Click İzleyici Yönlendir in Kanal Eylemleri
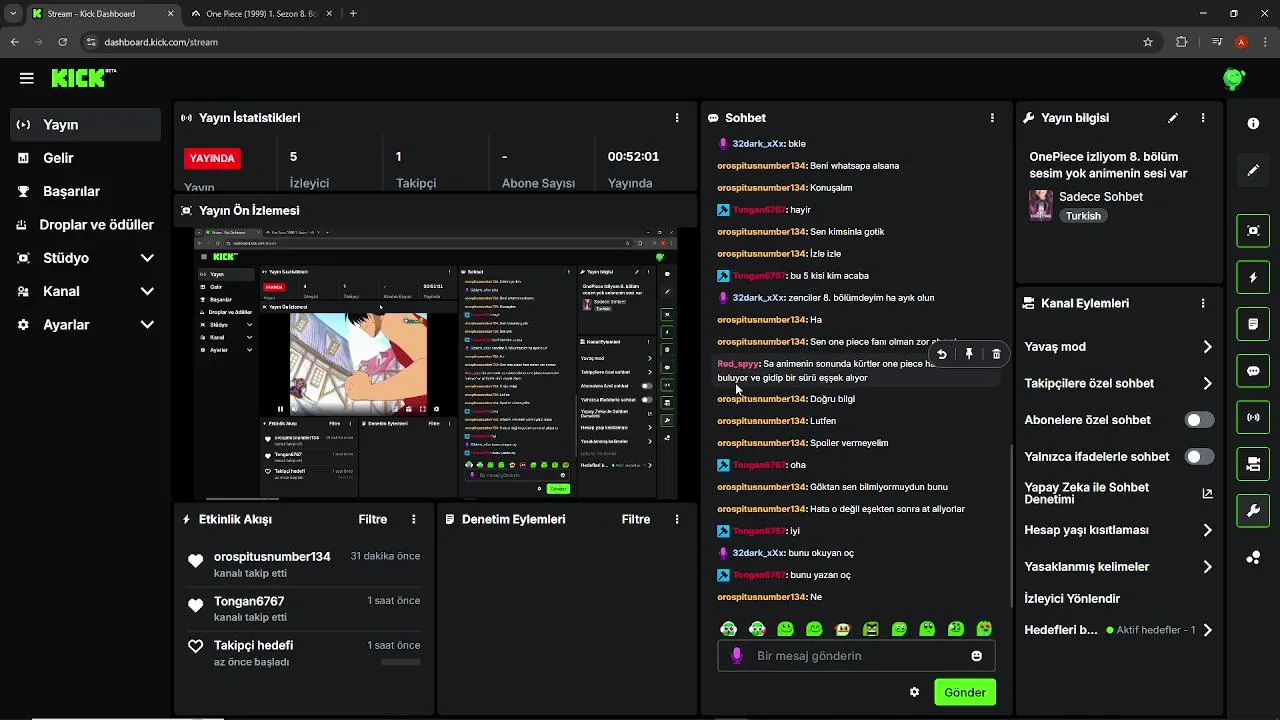 1072,599
